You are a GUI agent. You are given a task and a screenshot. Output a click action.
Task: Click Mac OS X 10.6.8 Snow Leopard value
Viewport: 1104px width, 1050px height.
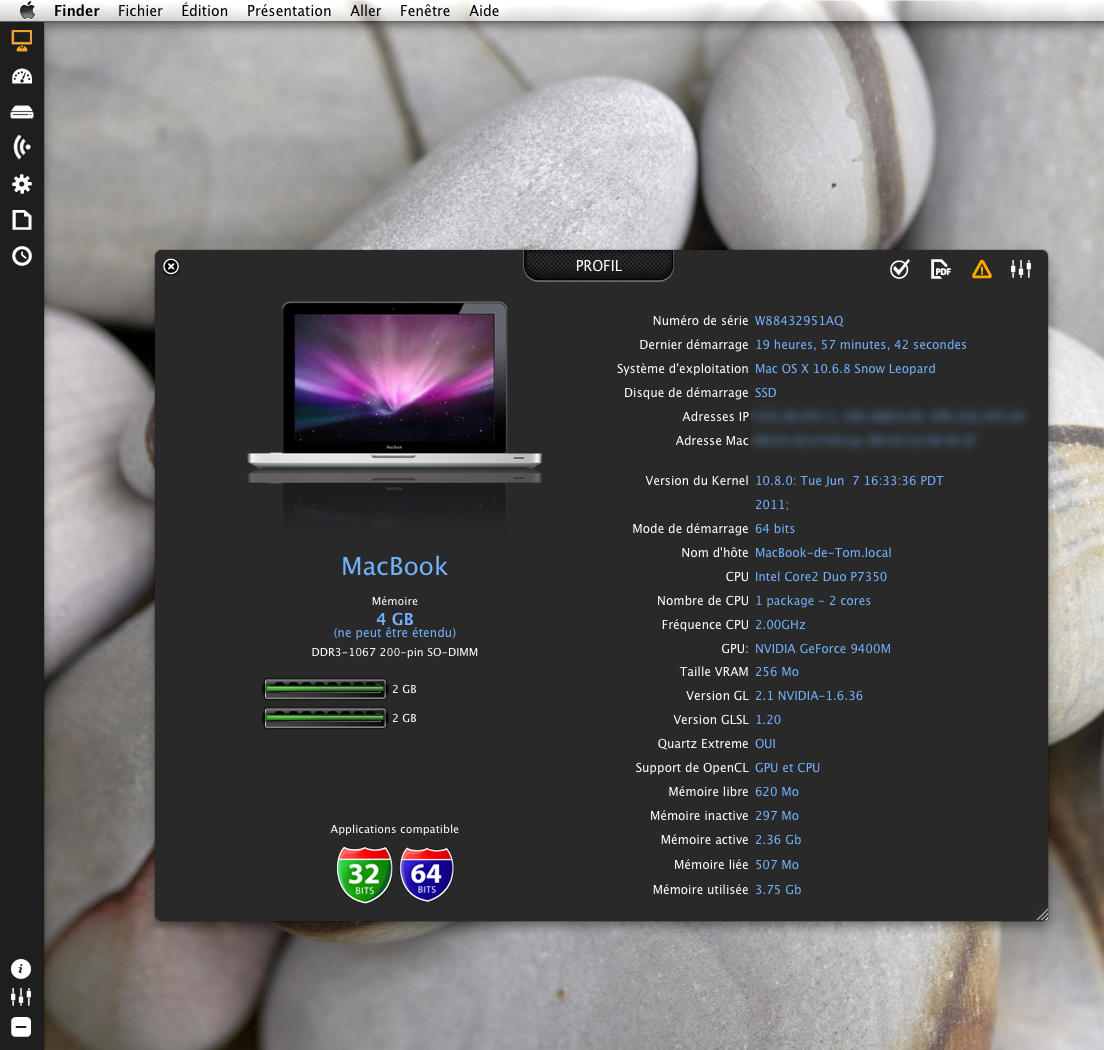[x=845, y=368]
